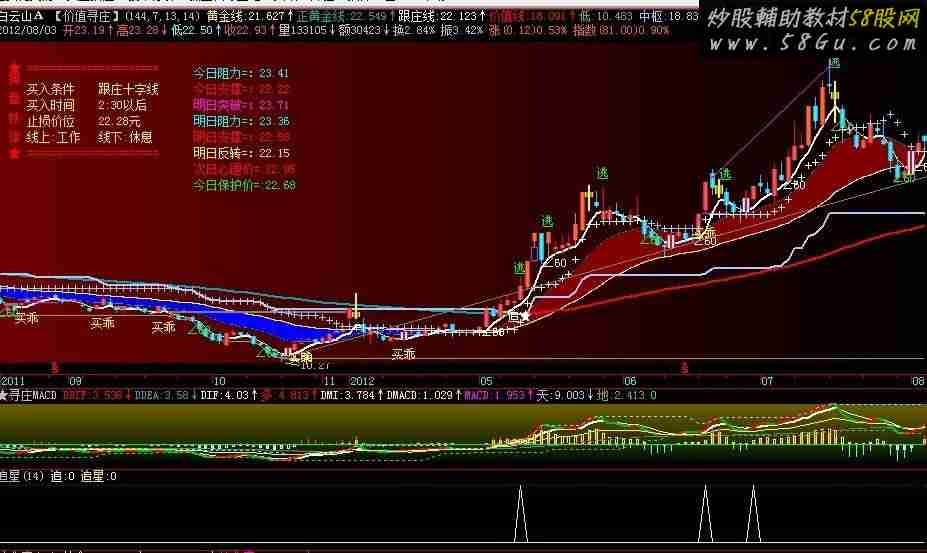Click the 线上·工作 text
Viewport: 927px width, 553px height.
[x=53, y=137]
